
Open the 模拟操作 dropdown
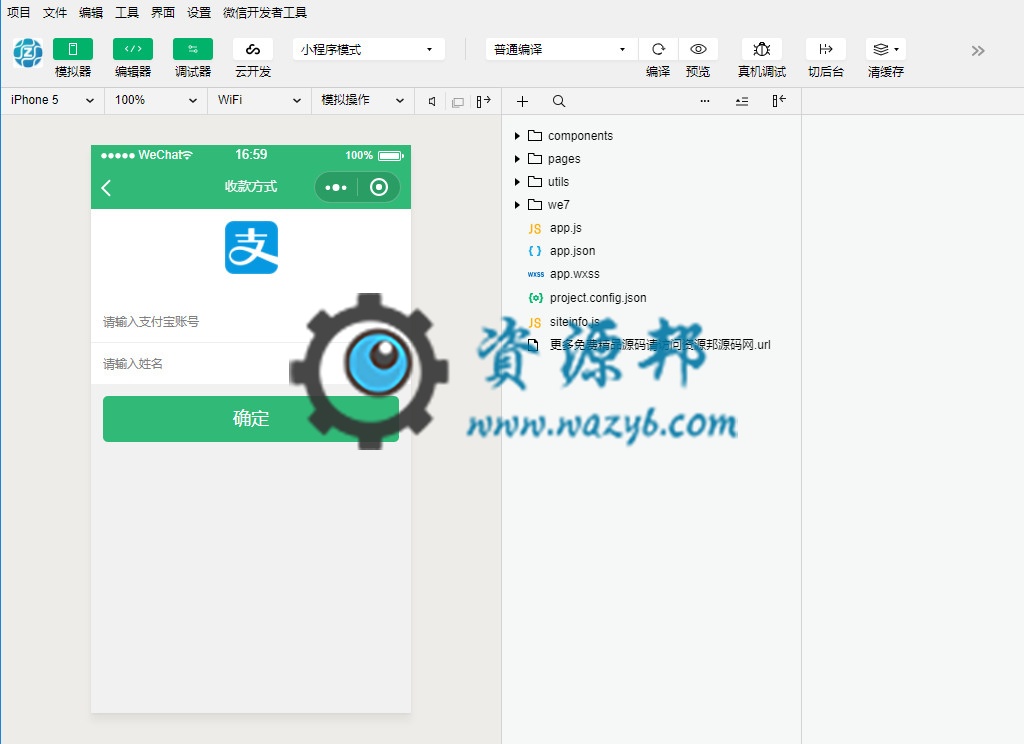pyautogui.click(x=362, y=100)
